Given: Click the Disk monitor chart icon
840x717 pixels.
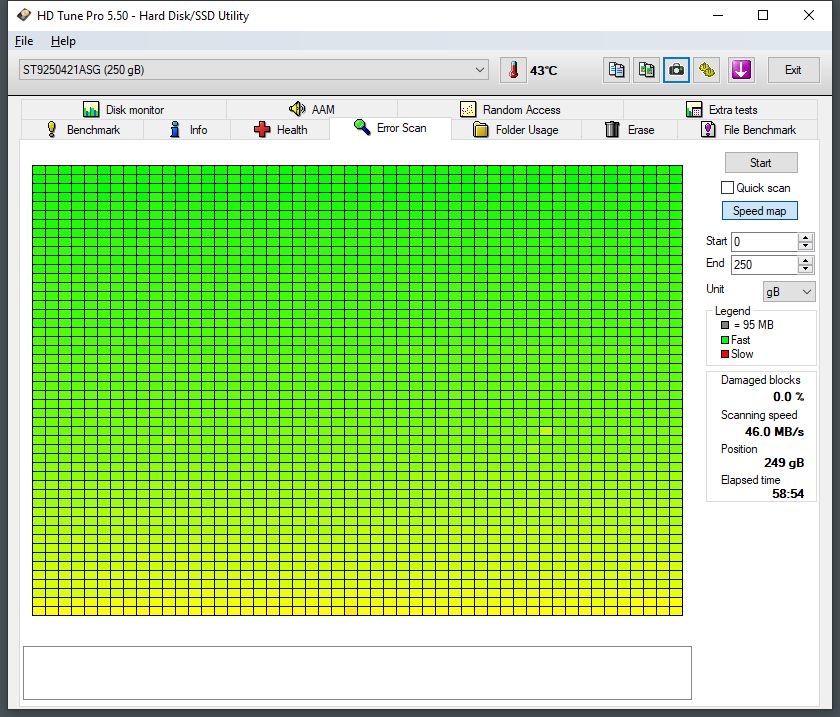Looking at the screenshot, I should point(91,109).
